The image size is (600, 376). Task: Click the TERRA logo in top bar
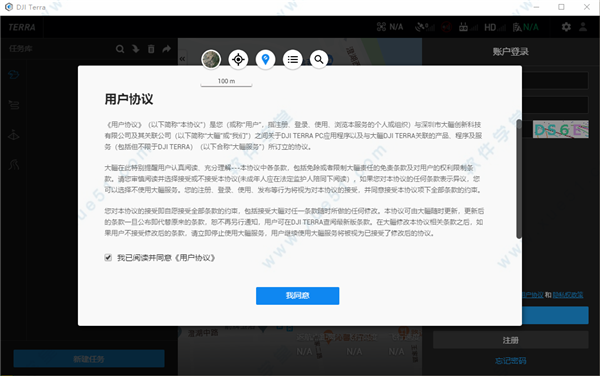pos(22,27)
